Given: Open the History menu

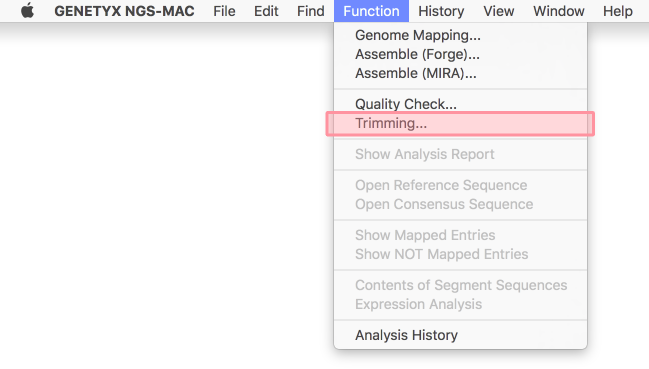Looking at the screenshot, I should pyautogui.click(x=441, y=11).
